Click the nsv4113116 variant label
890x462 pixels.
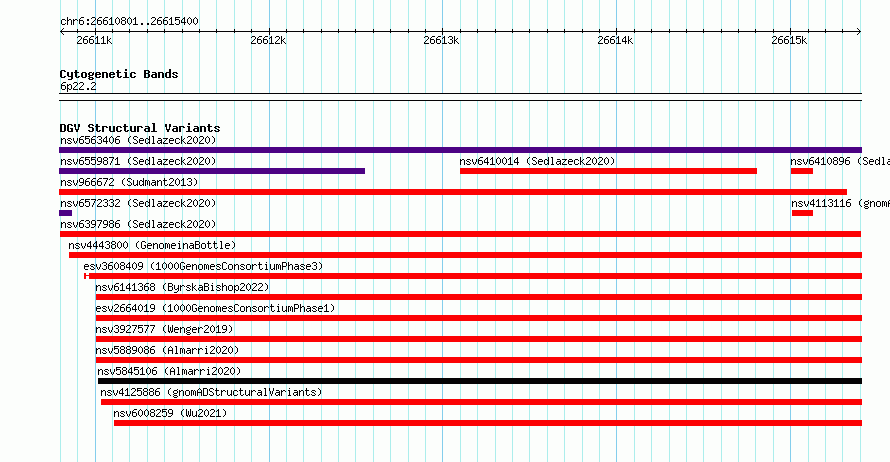click(840, 203)
